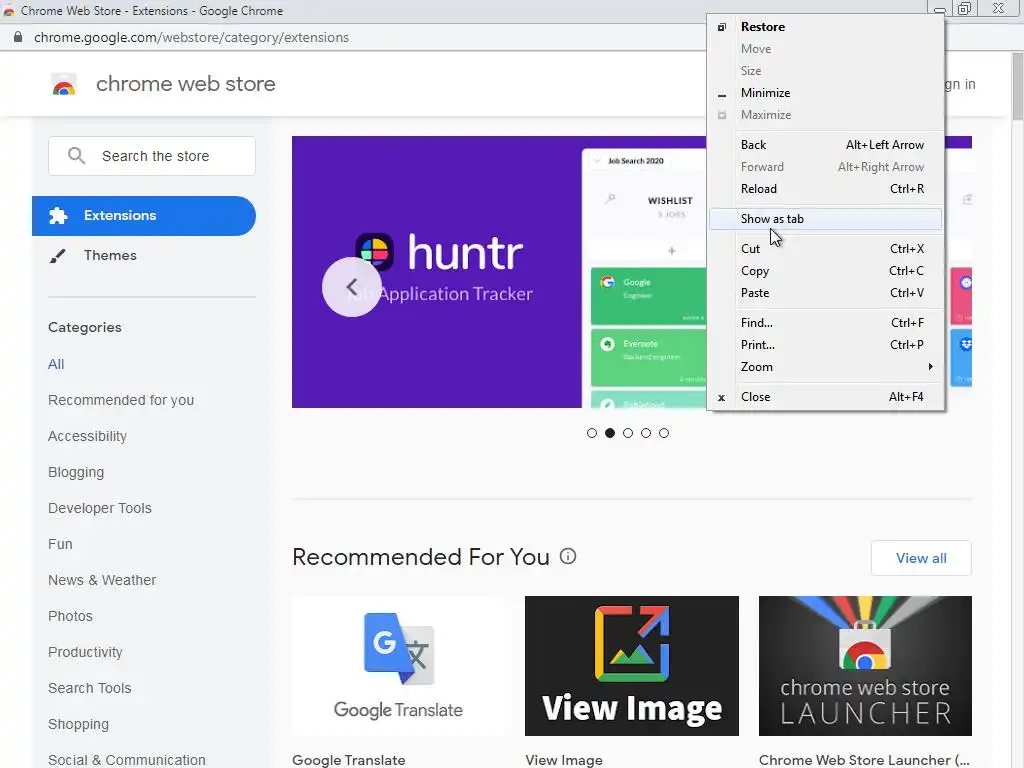The image size is (1024, 768).
Task: Select Back in the context menu
Action: tap(825, 145)
